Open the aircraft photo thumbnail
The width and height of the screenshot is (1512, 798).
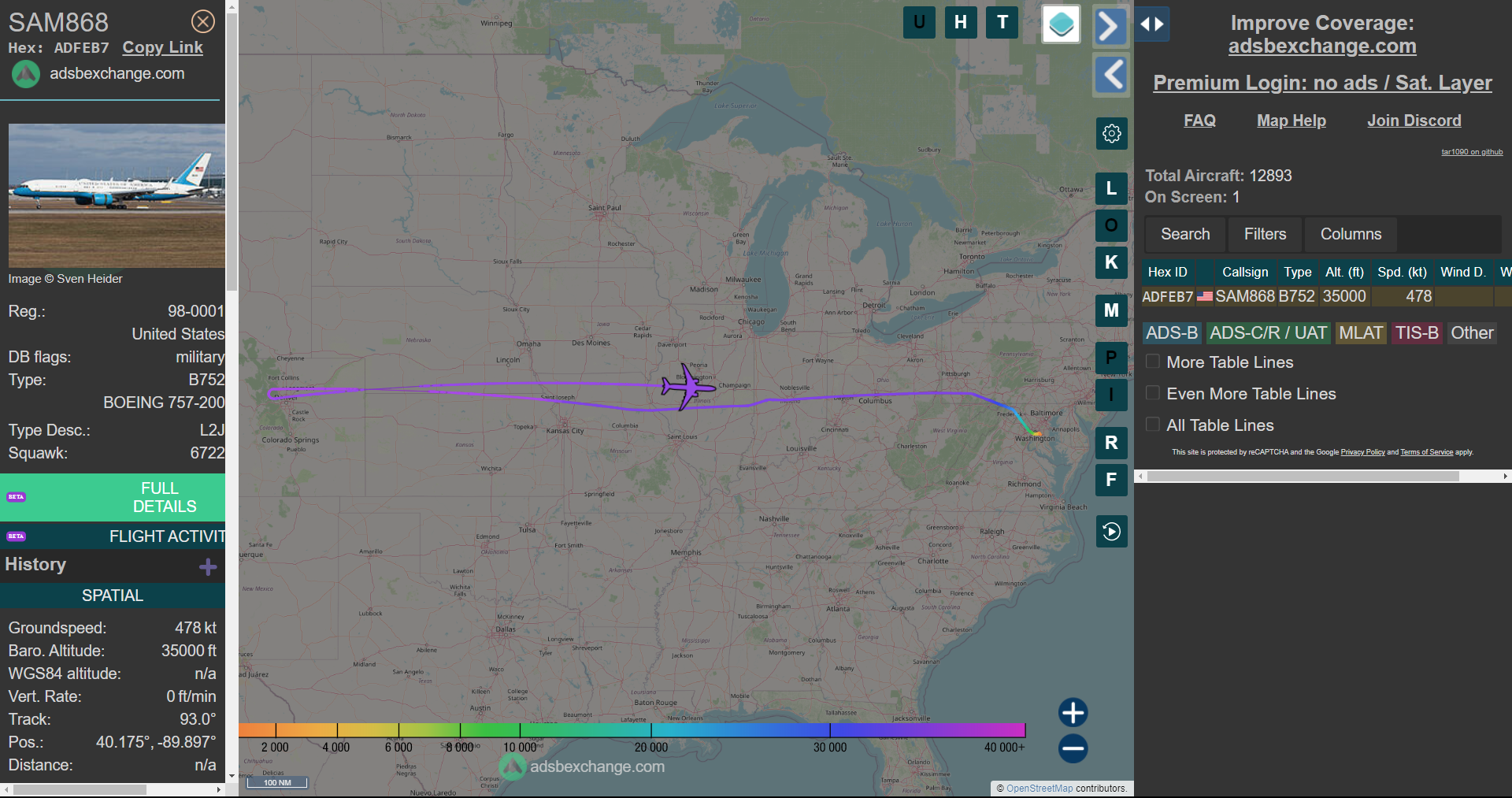(117, 195)
